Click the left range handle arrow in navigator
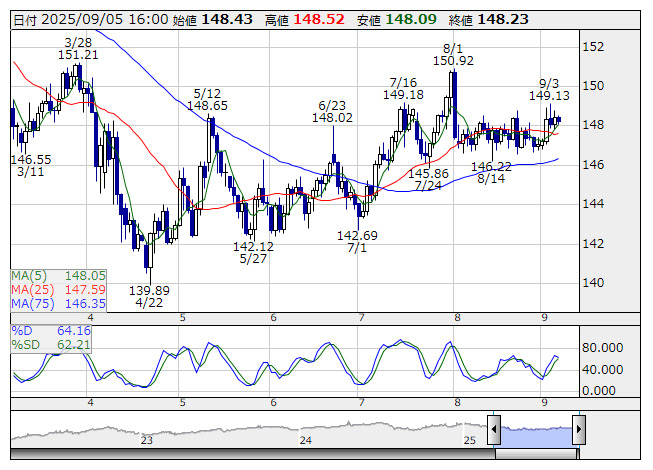The height and width of the screenshot is (470, 653). click(x=493, y=429)
